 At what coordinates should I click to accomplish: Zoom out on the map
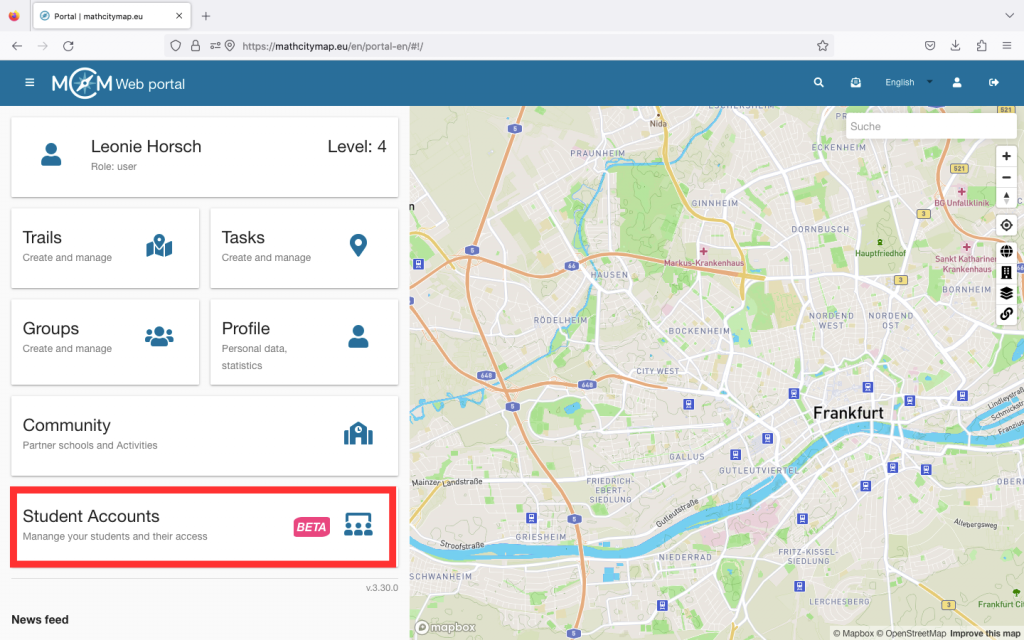(1006, 177)
